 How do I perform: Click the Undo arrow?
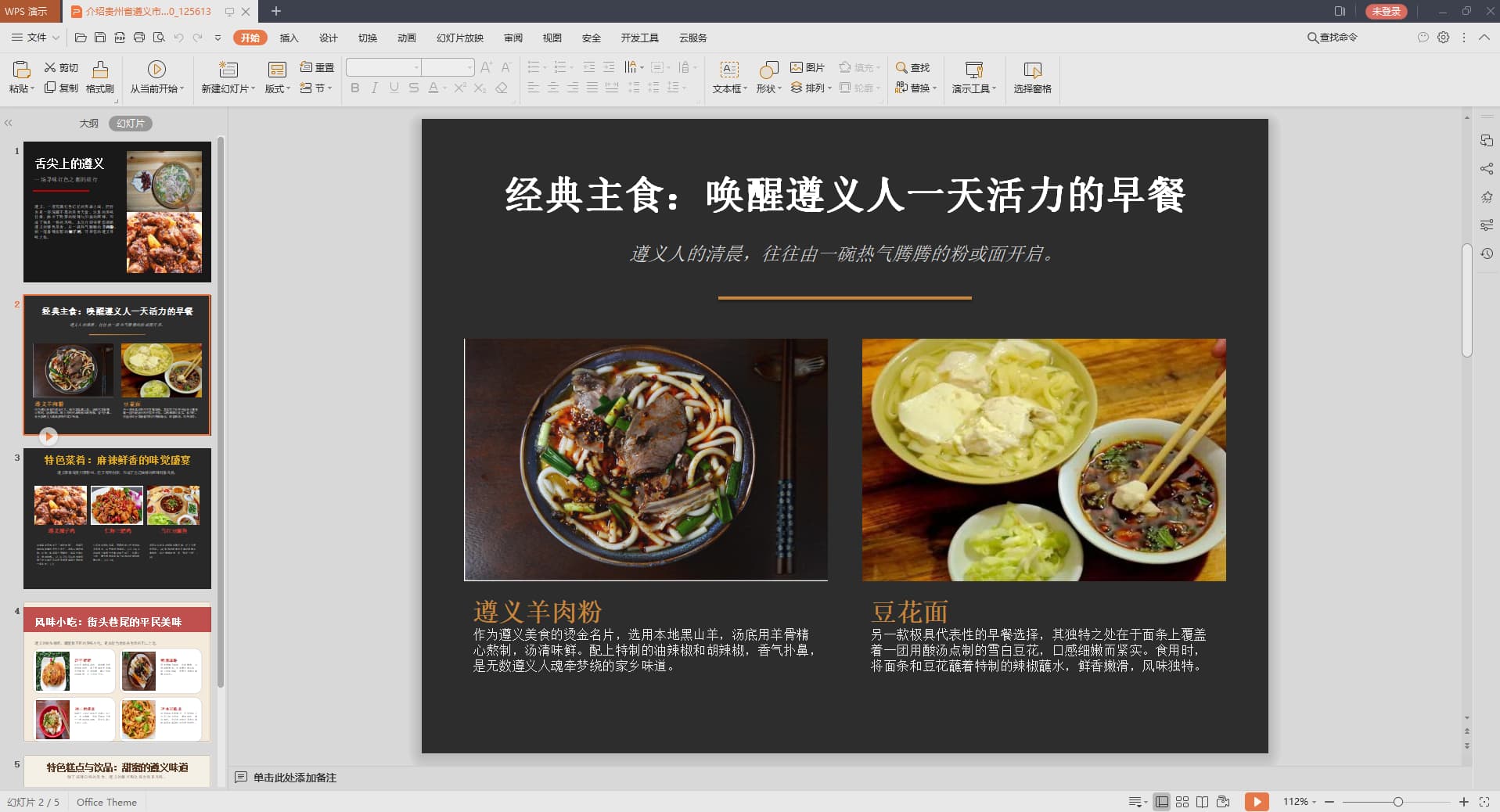(x=178, y=38)
